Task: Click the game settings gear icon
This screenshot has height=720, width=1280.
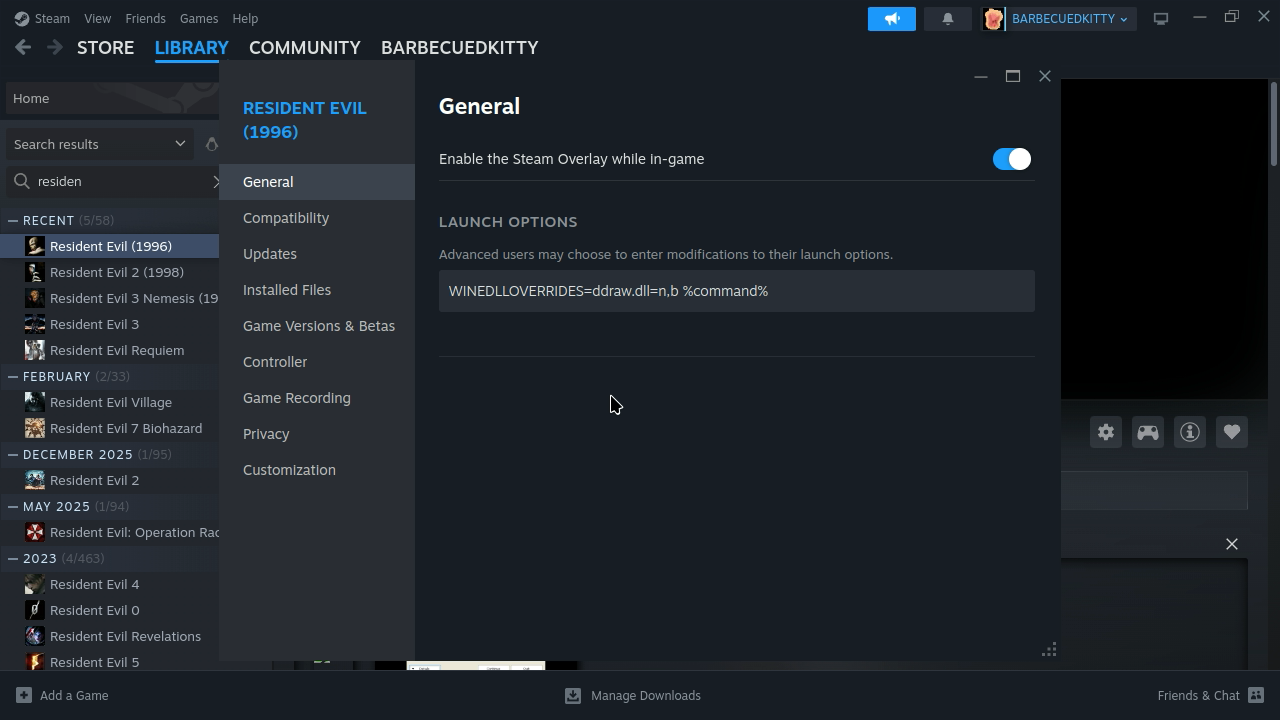Action: [x=1105, y=432]
